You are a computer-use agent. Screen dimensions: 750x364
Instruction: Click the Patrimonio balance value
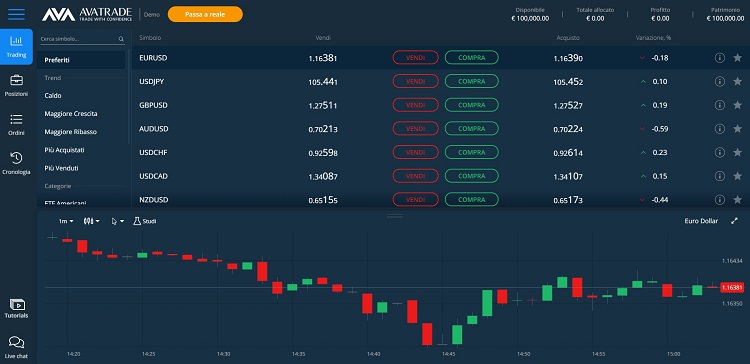tap(725, 19)
